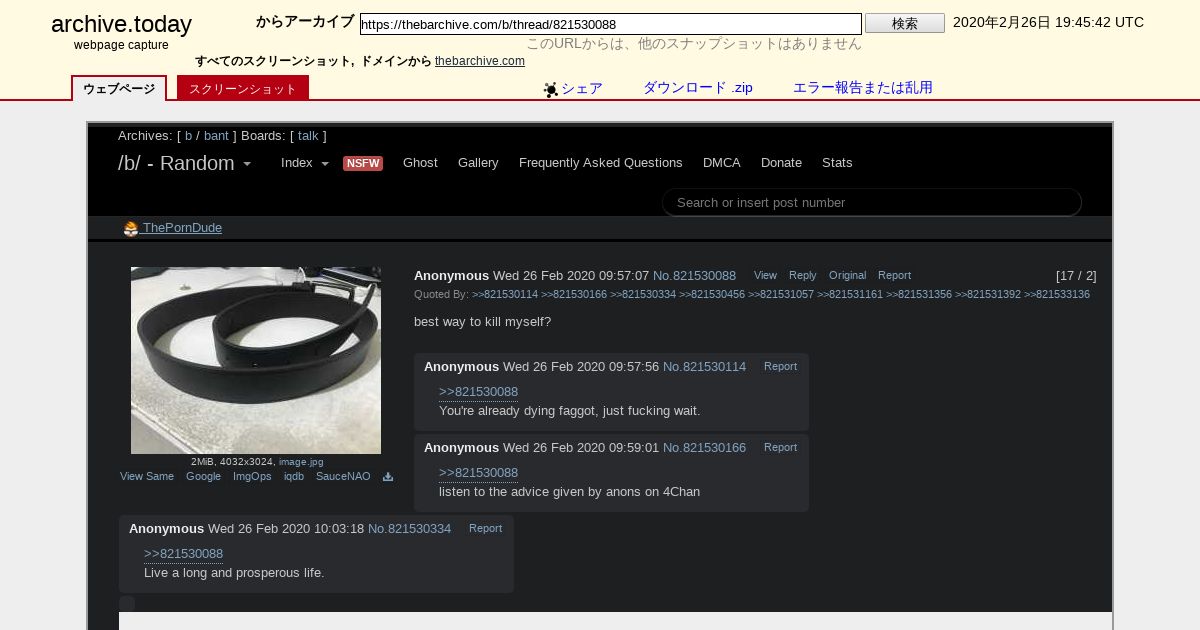Search image with ImgOps link
Viewport: 1200px width, 630px height.
[252, 477]
